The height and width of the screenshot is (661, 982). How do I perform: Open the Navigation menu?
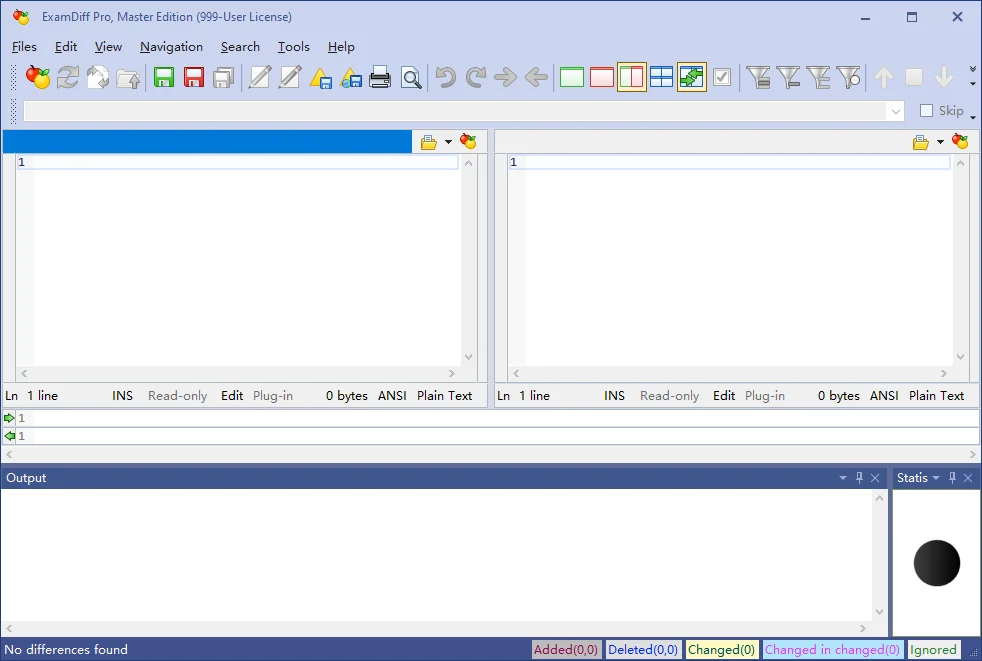(x=171, y=47)
